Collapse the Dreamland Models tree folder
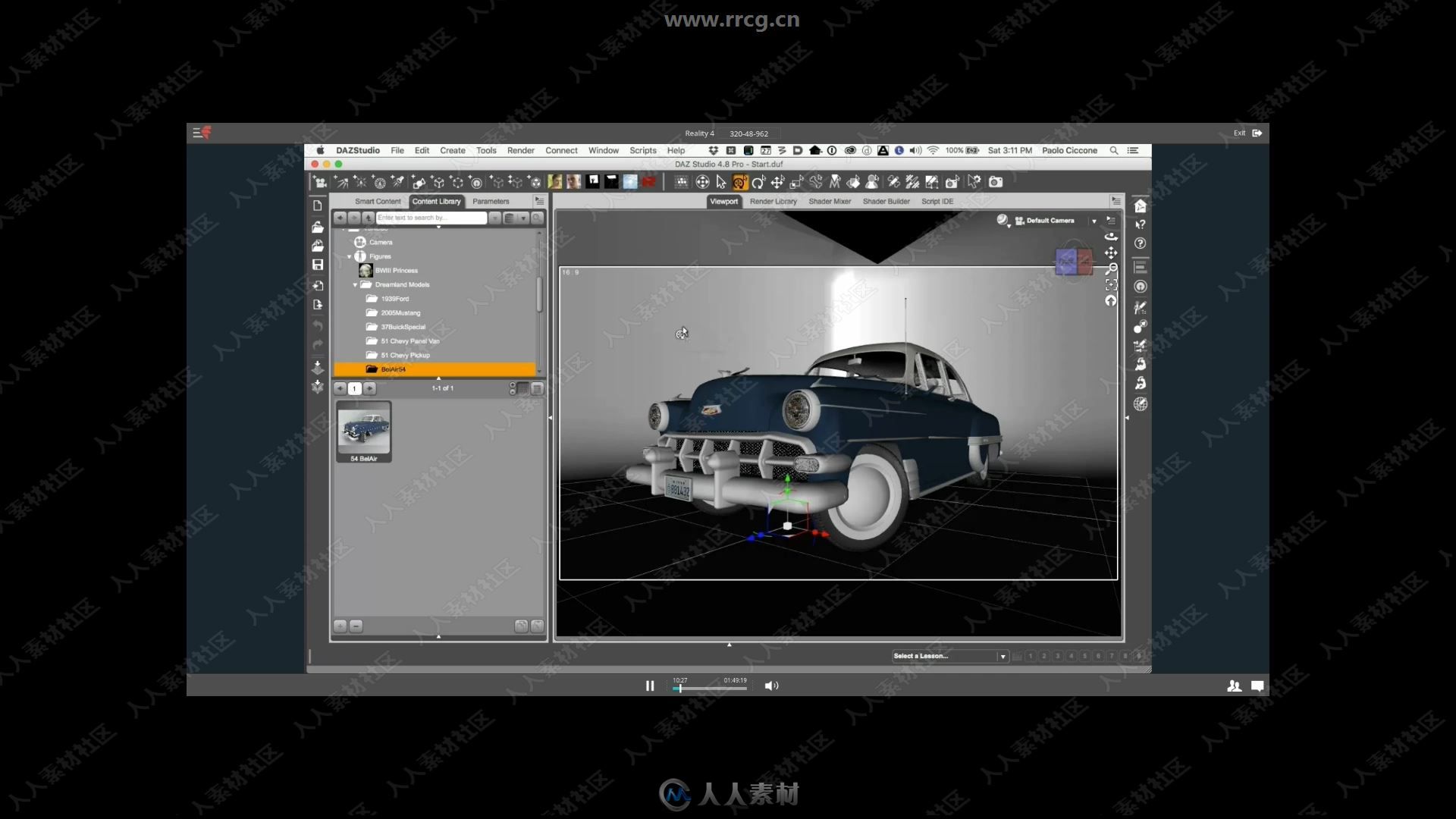 click(x=355, y=285)
